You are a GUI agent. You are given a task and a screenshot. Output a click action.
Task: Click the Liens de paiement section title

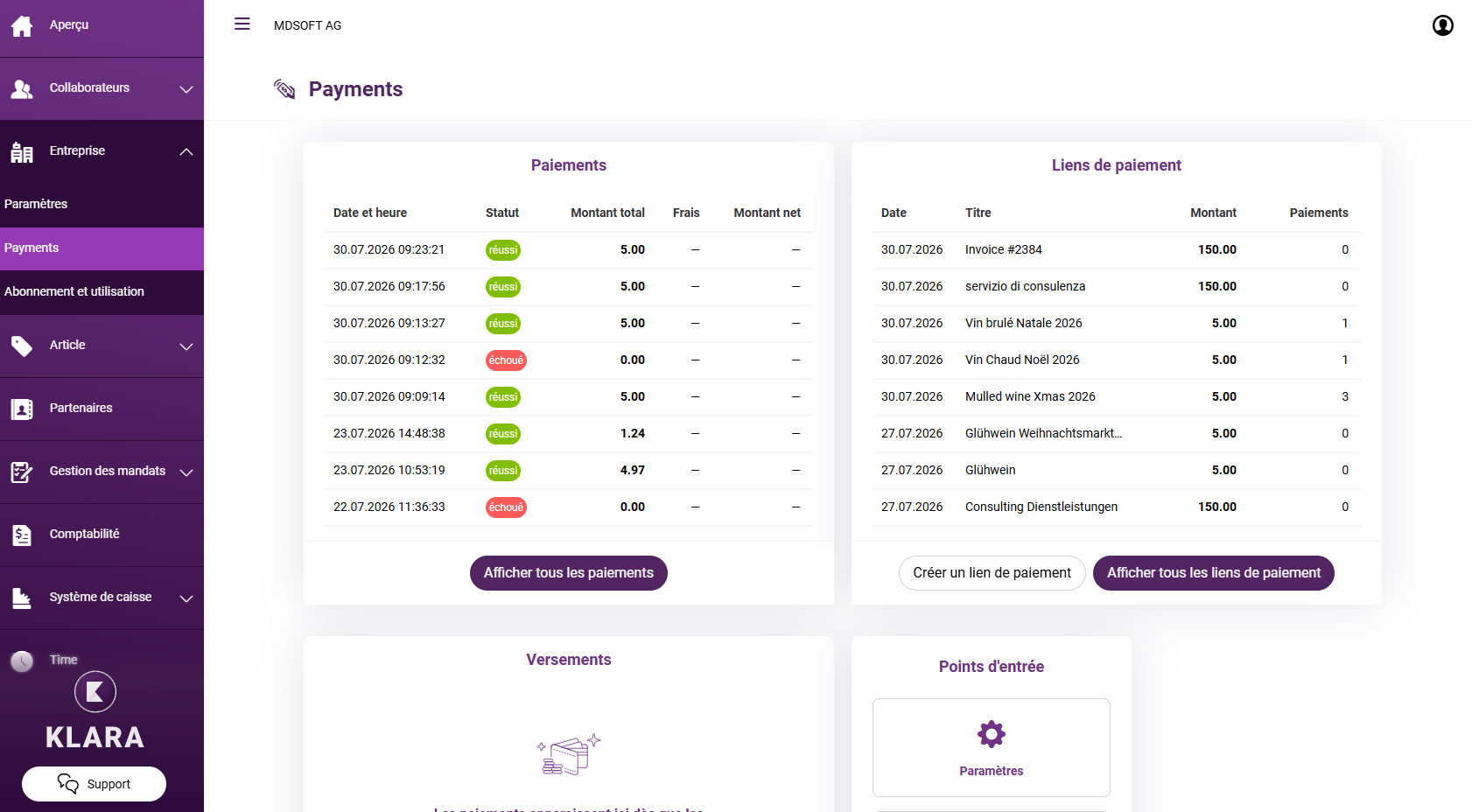point(1117,165)
